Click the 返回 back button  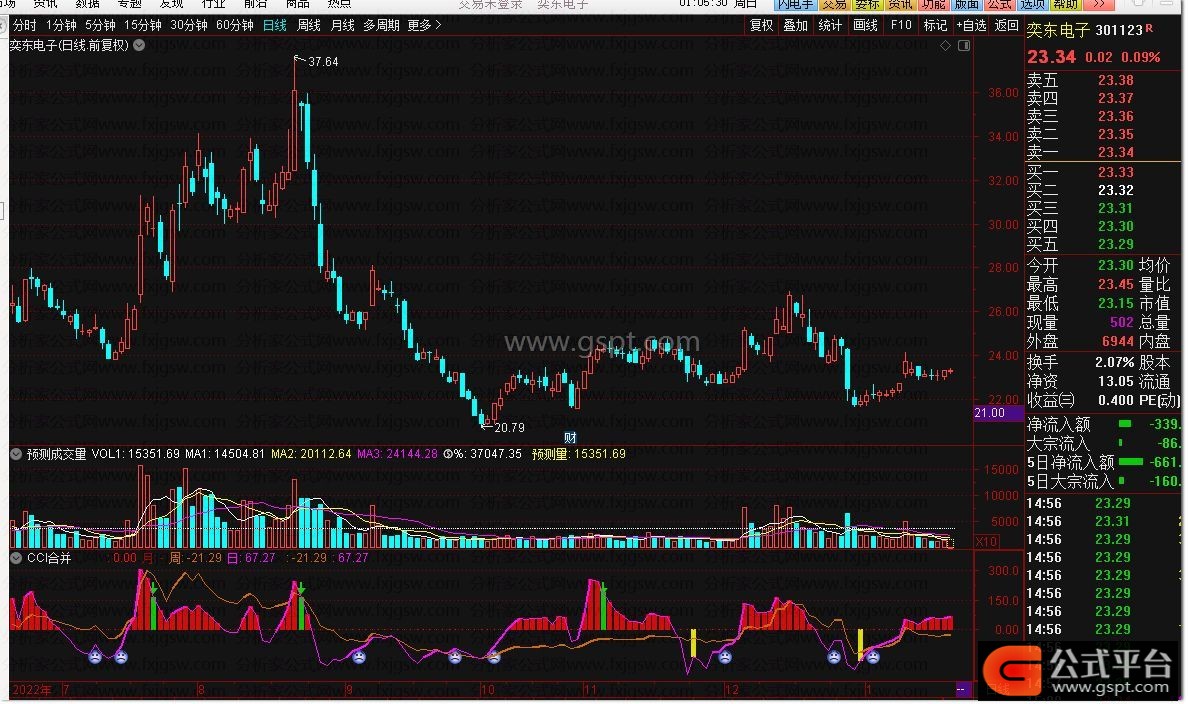pos(1006,25)
